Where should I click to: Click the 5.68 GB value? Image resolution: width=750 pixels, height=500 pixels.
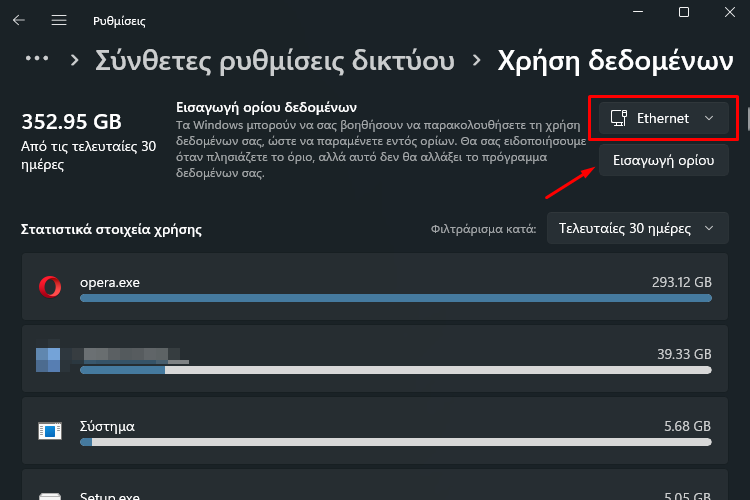(687, 426)
